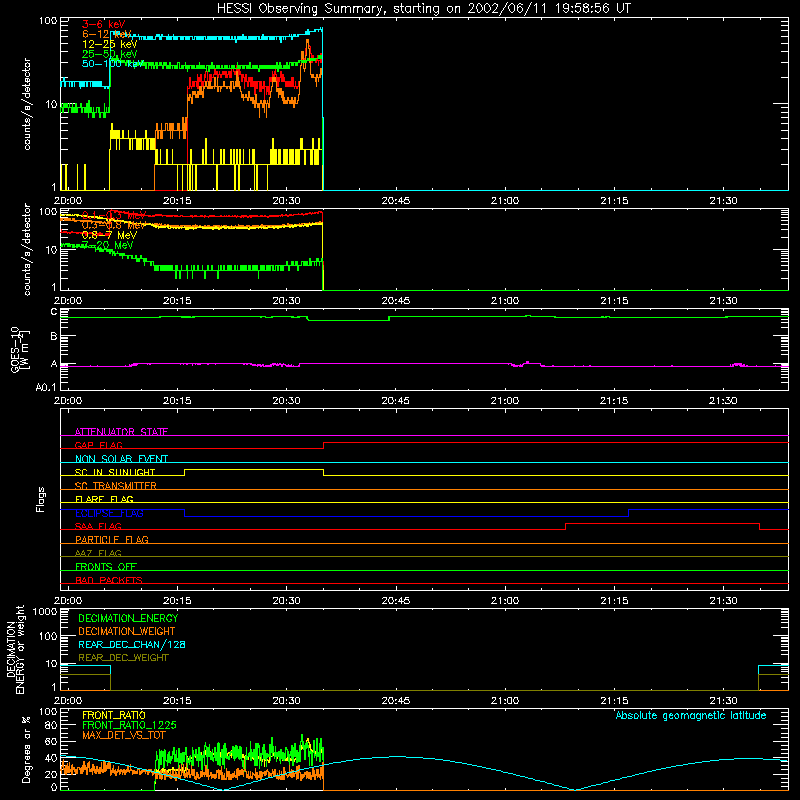Click the Flags vertical axis title
The image size is (800, 800).
pyautogui.click(x=41, y=499)
